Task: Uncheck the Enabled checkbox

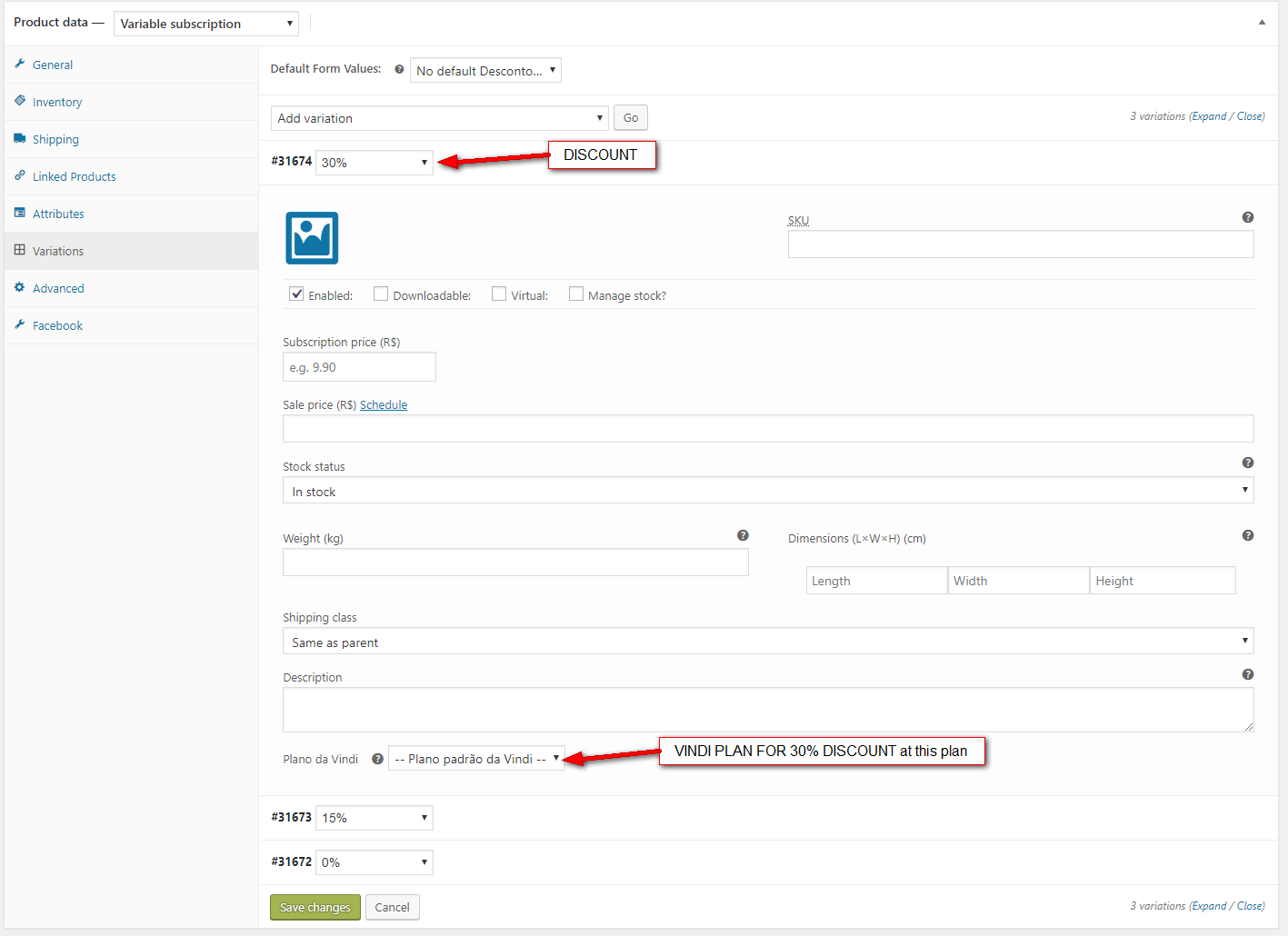Action: pyautogui.click(x=296, y=294)
